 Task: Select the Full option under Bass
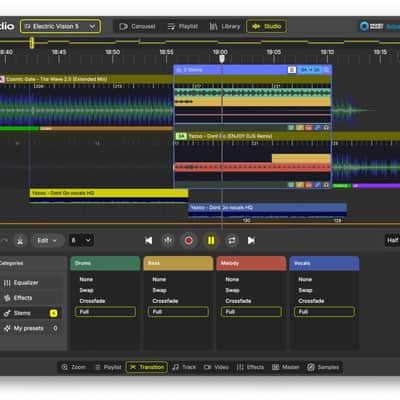(x=178, y=312)
